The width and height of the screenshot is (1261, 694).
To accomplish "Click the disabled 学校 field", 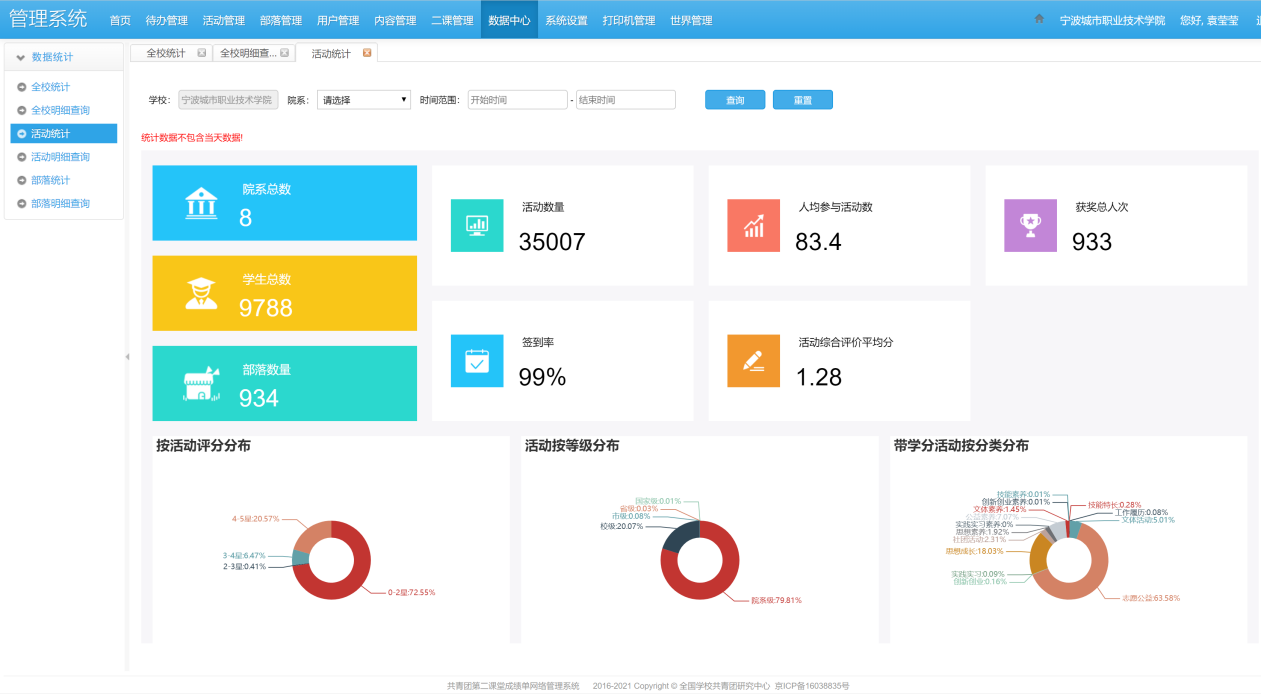I will click(228, 100).
